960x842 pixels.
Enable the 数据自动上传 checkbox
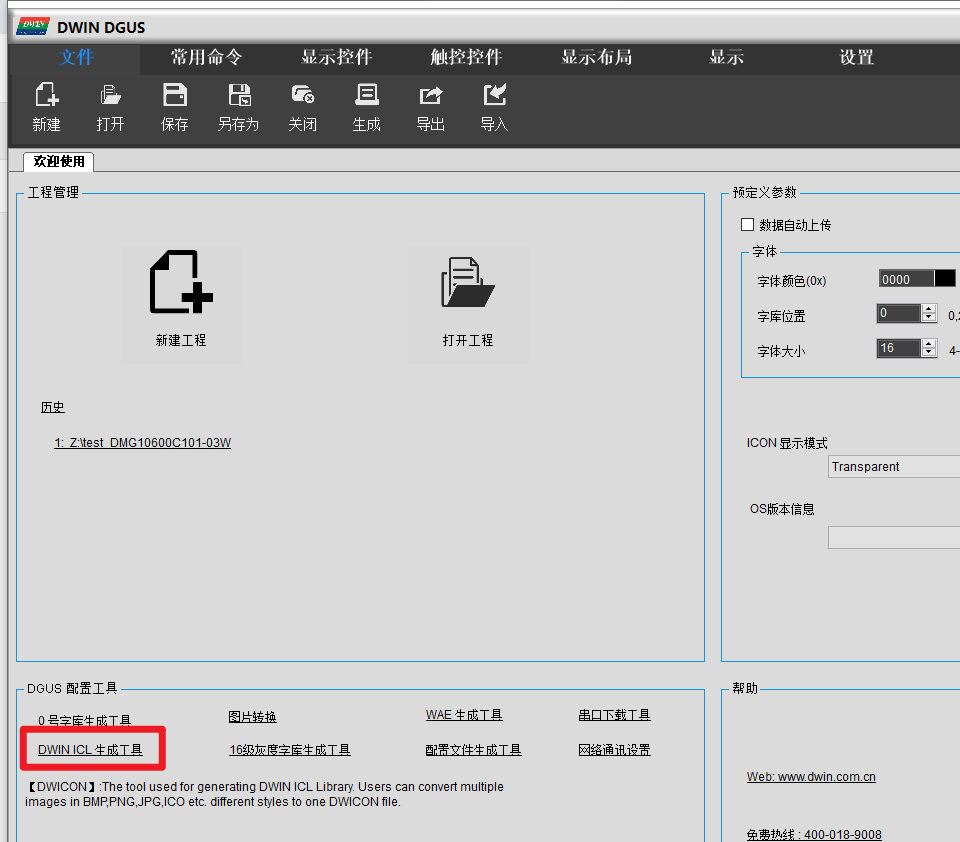point(747,225)
